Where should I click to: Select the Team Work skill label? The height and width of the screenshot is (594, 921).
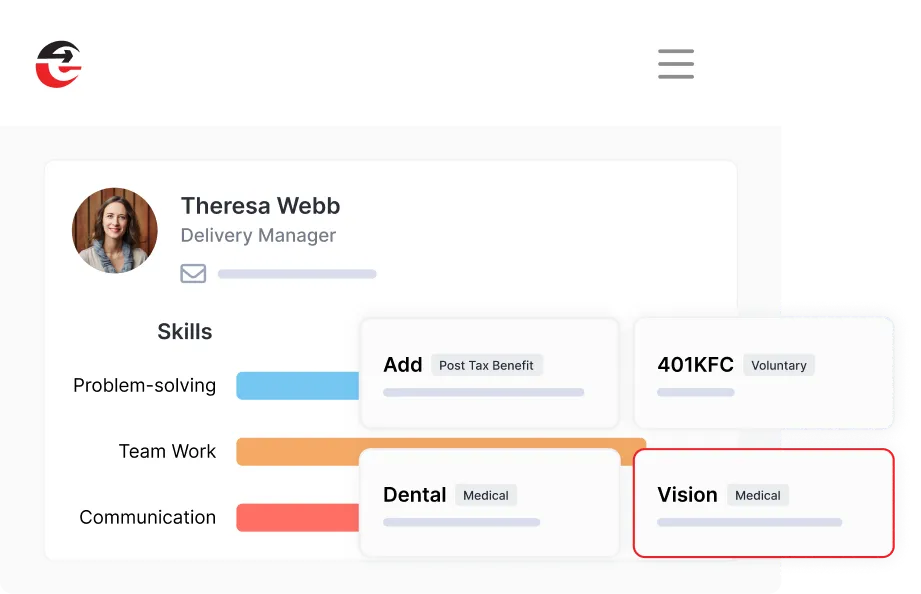tap(167, 452)
